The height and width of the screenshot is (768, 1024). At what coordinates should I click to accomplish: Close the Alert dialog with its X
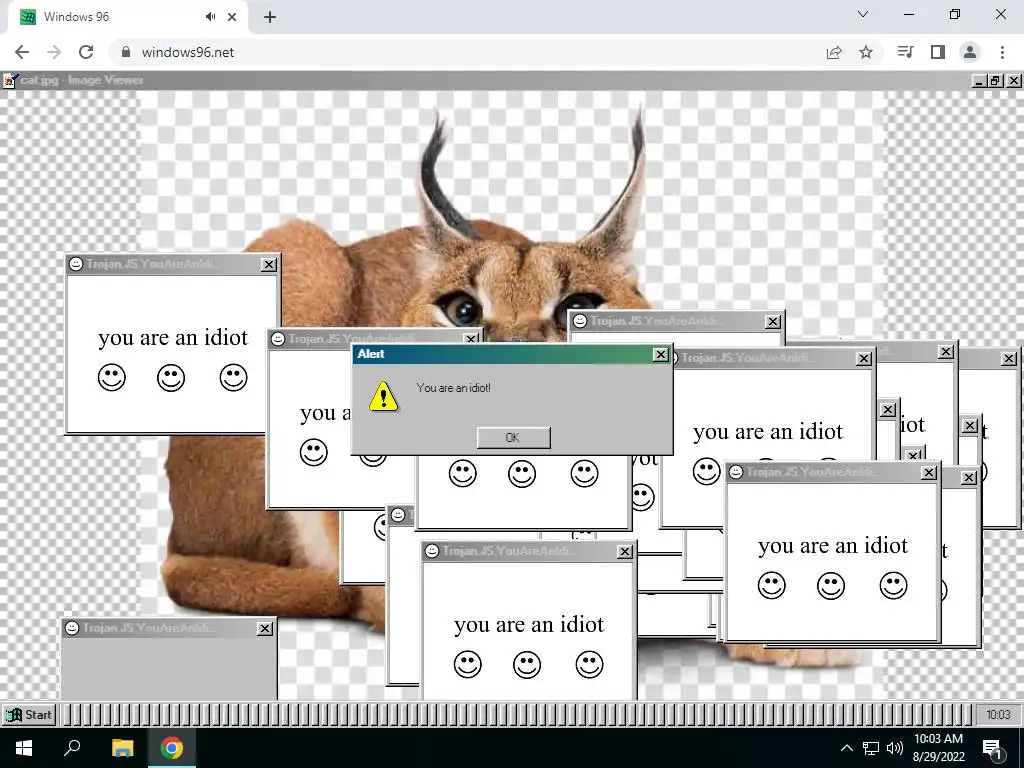[x=660, y=354]
